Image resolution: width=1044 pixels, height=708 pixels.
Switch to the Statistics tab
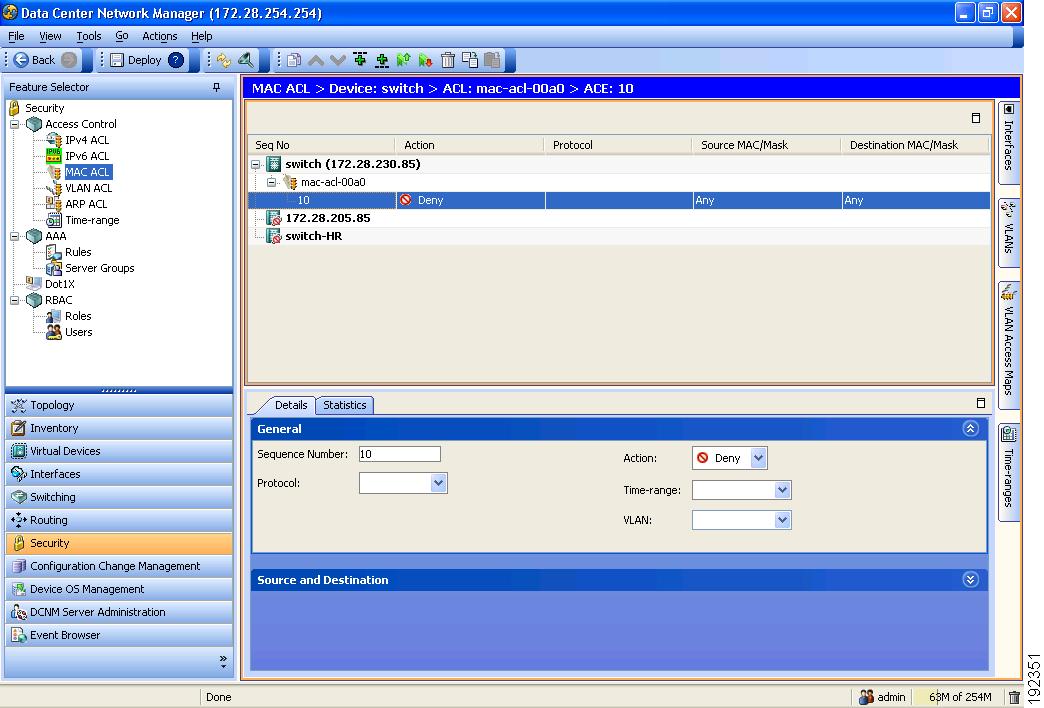pos(344,405)
